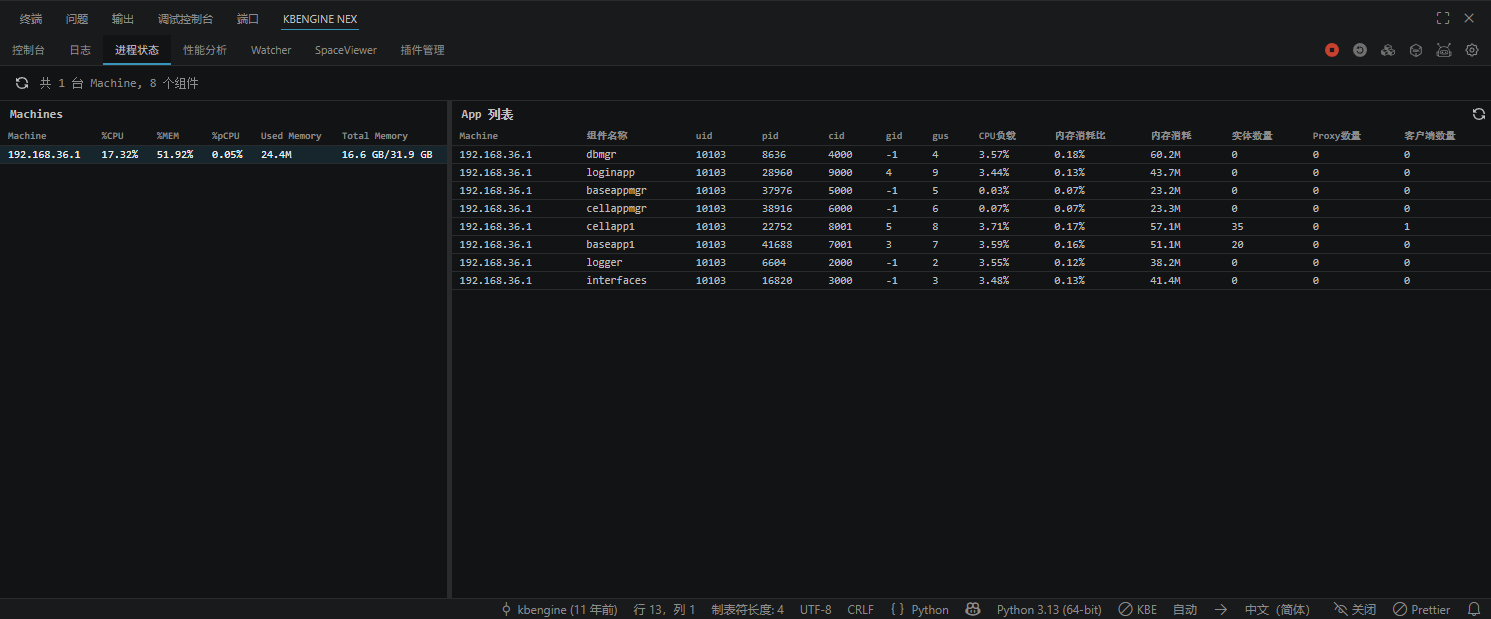
Task: Click the 自动 status bar item
Action: [x=1185, y=609]
